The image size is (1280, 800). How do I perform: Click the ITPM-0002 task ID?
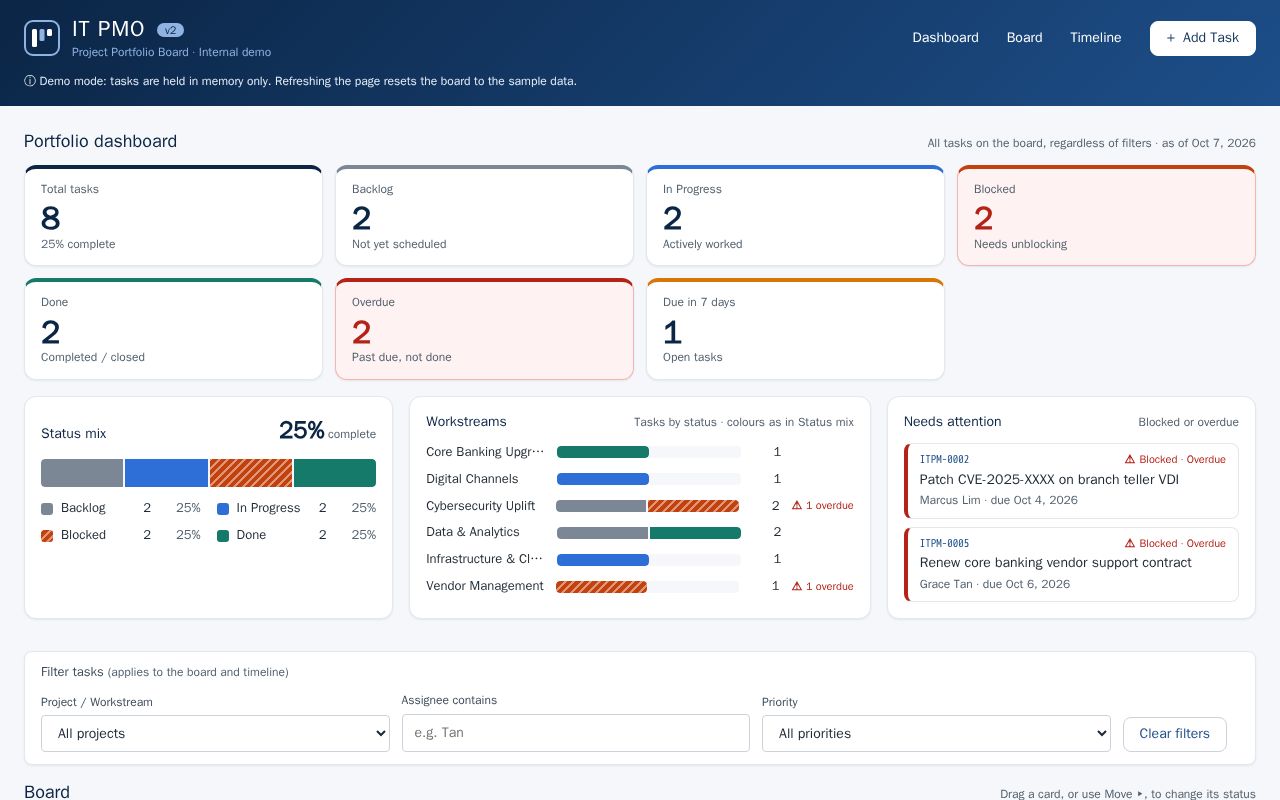point(944,460)
